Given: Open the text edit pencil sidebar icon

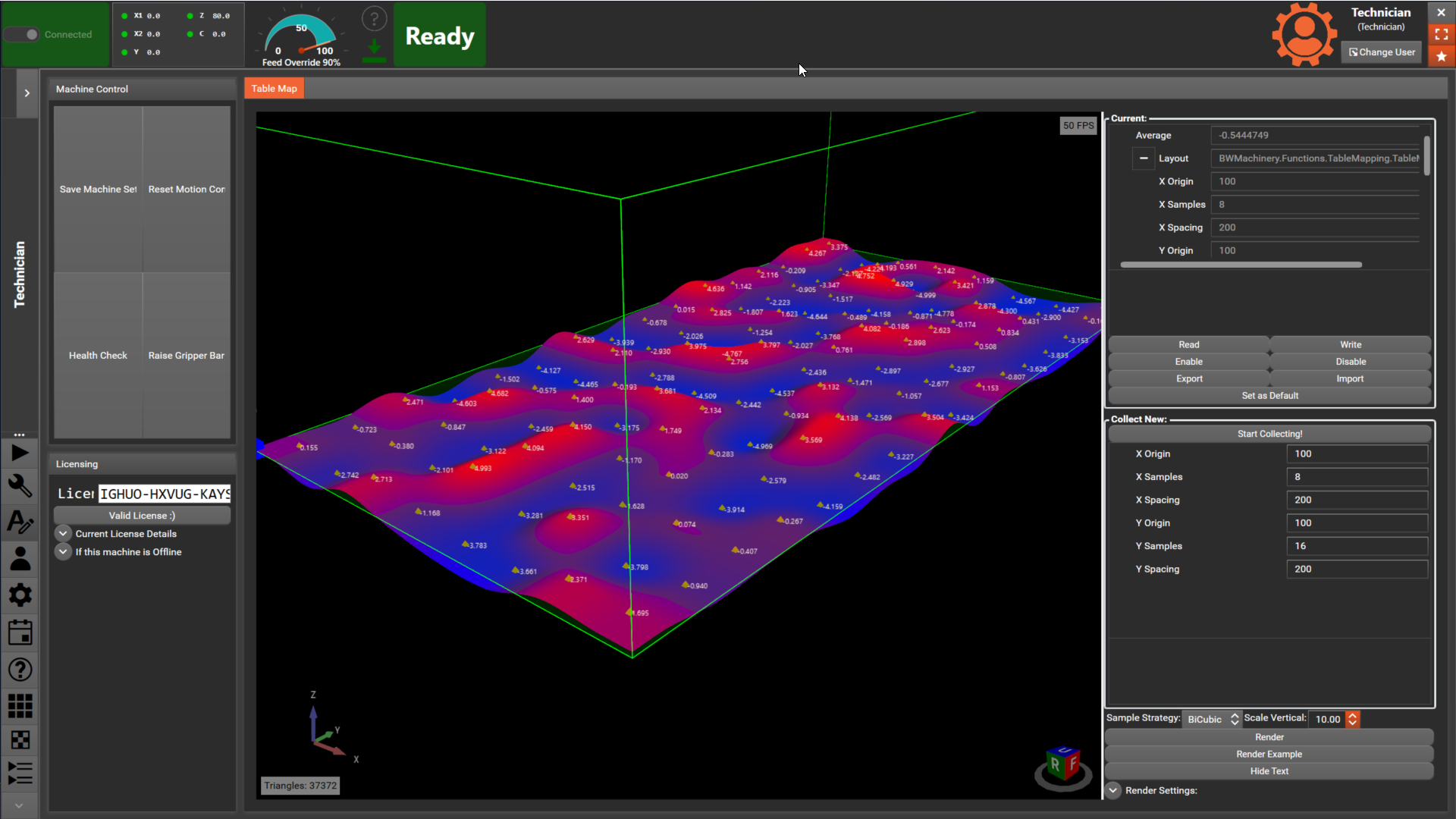Looking at the screenshot, I should (x=20, y=522).
